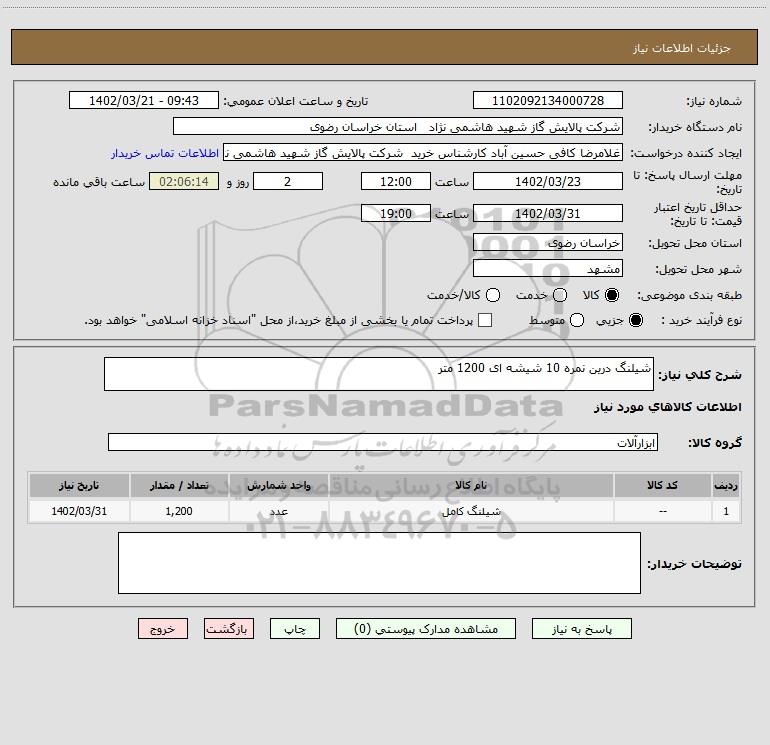This screenshot has height=745, width=770.
Task: Click the شرح کلی نیاز description box
Action: coord(379,374)
